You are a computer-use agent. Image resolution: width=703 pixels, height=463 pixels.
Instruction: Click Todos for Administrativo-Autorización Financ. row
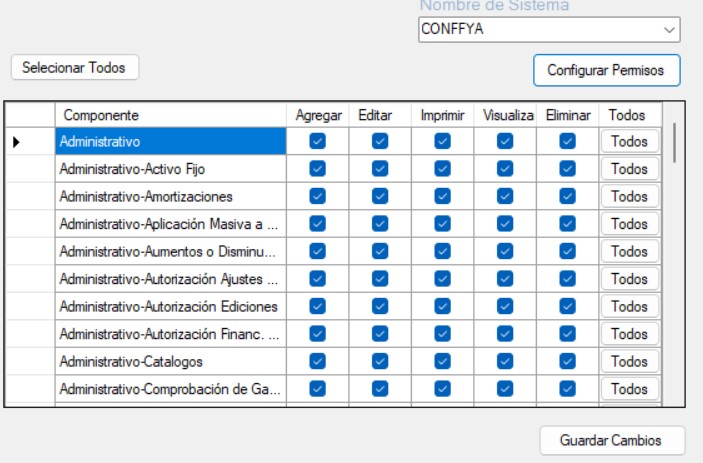[630, 334]
